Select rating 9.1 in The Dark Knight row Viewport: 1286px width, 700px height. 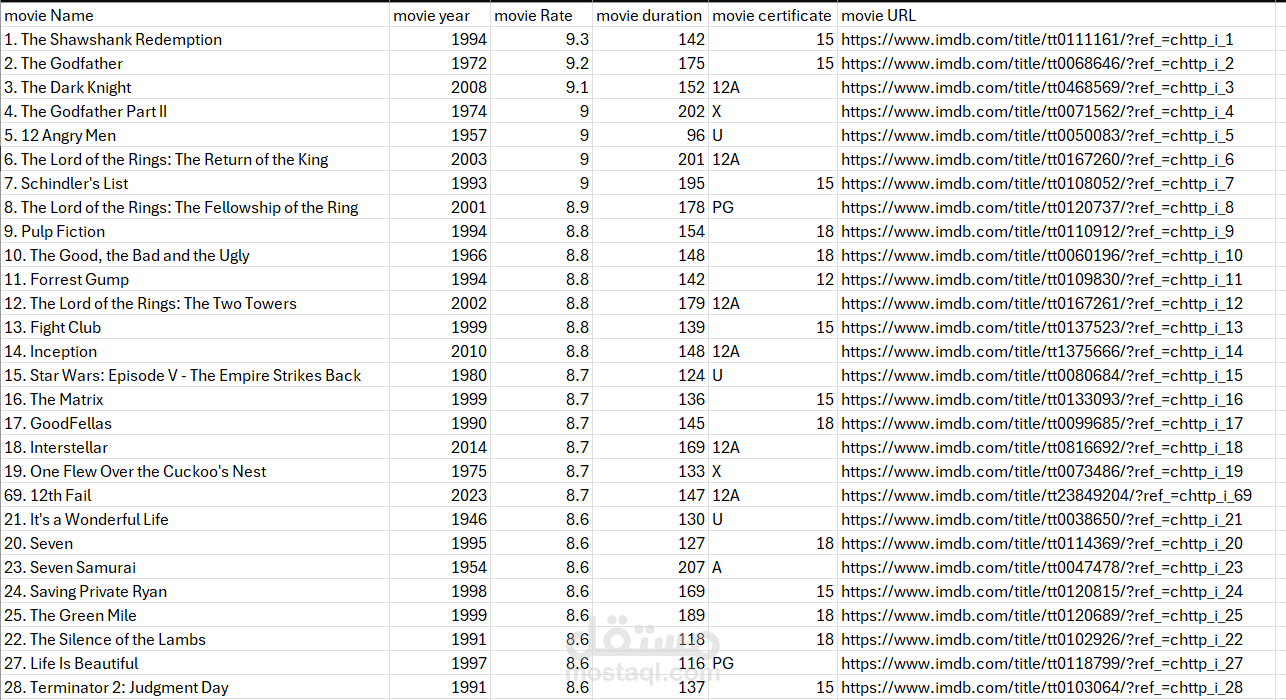542,87
